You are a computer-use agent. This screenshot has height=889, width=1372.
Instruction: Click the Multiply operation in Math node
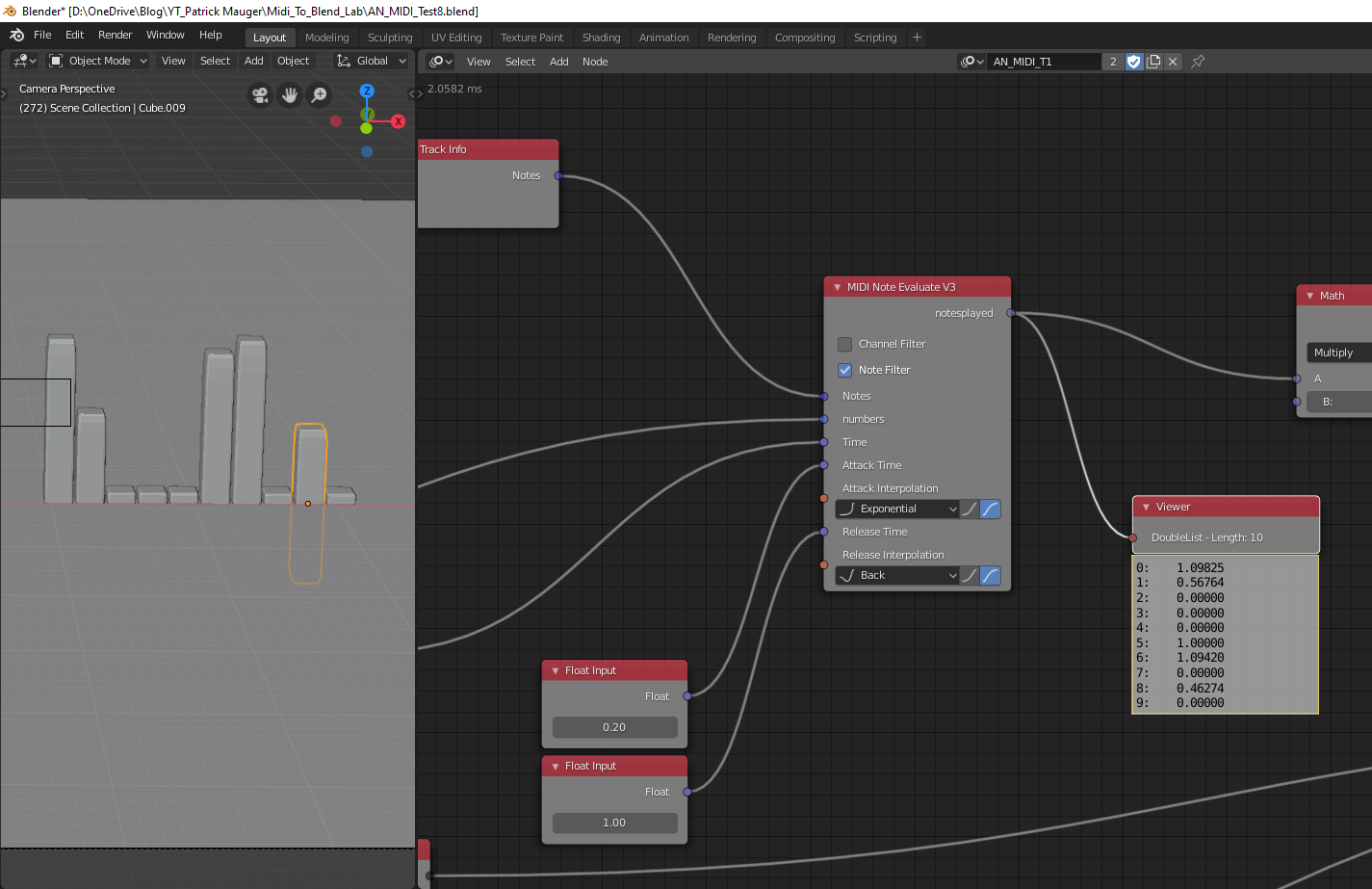[x=1338, y=353]
